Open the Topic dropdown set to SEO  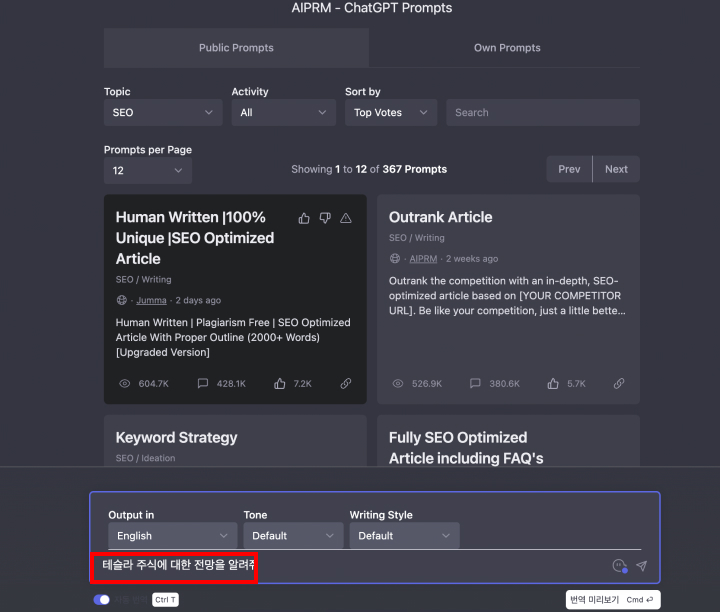pyautogui.click(x=163, y=112)
